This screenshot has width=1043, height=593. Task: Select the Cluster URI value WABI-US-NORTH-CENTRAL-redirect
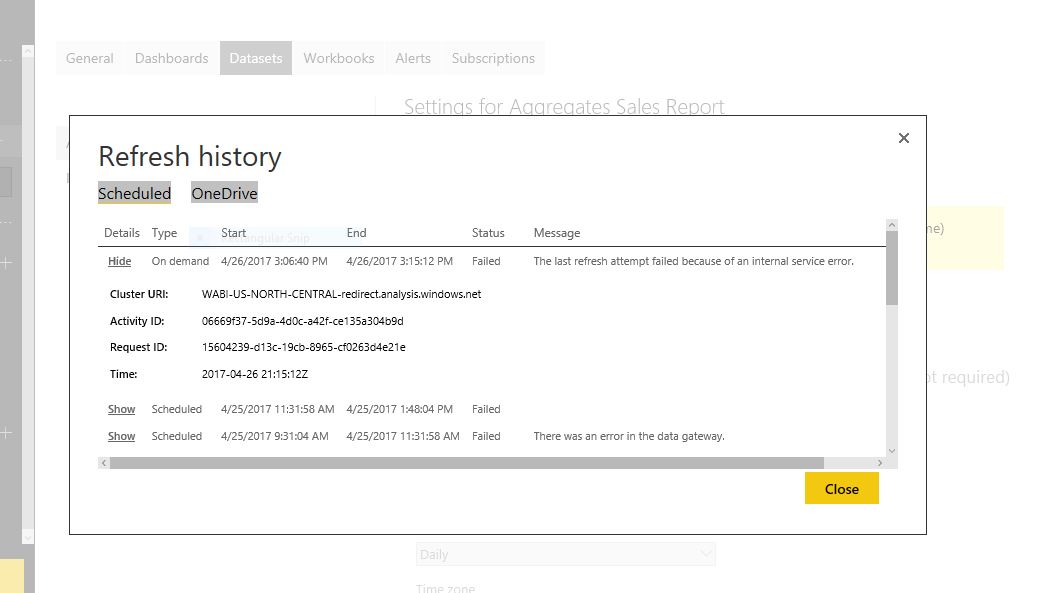[x=341, y=294]
